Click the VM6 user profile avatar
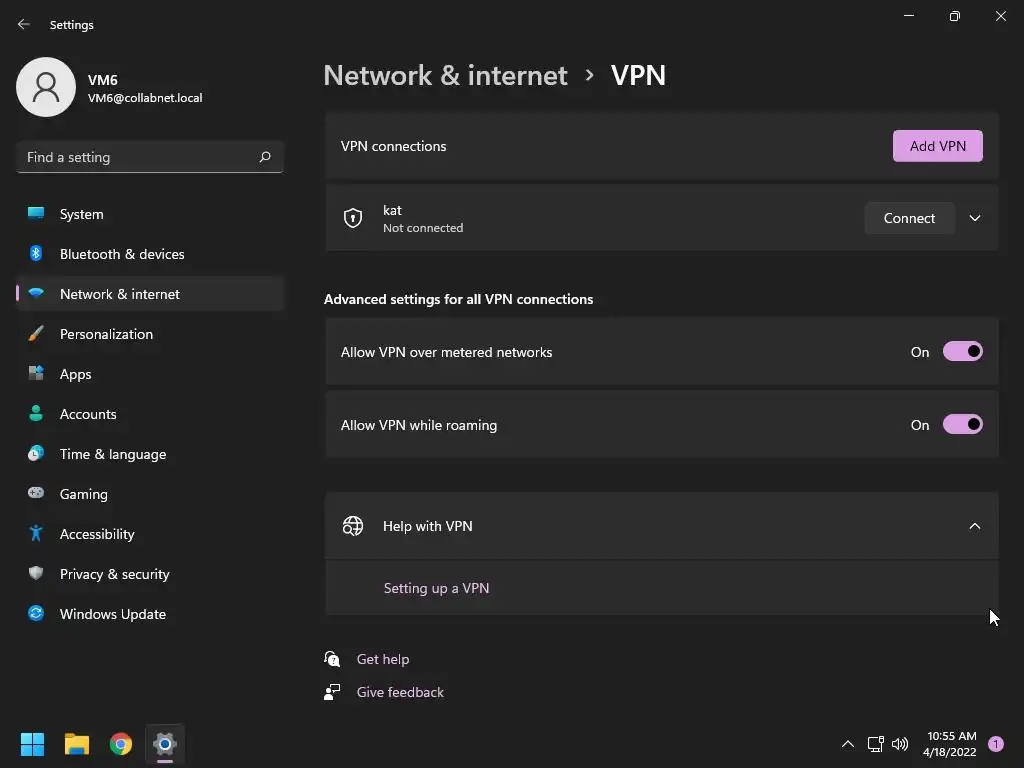The image size is (1024, 768). [x=46, y=87]
